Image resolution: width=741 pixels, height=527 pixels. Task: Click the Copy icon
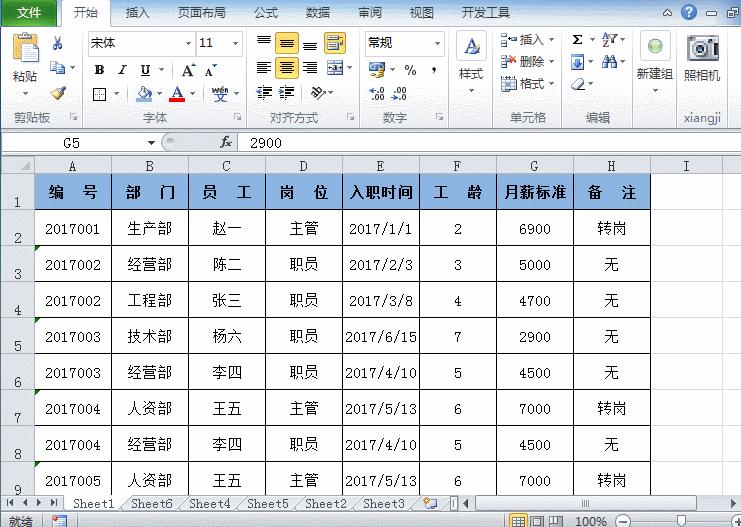coord(58,68)
